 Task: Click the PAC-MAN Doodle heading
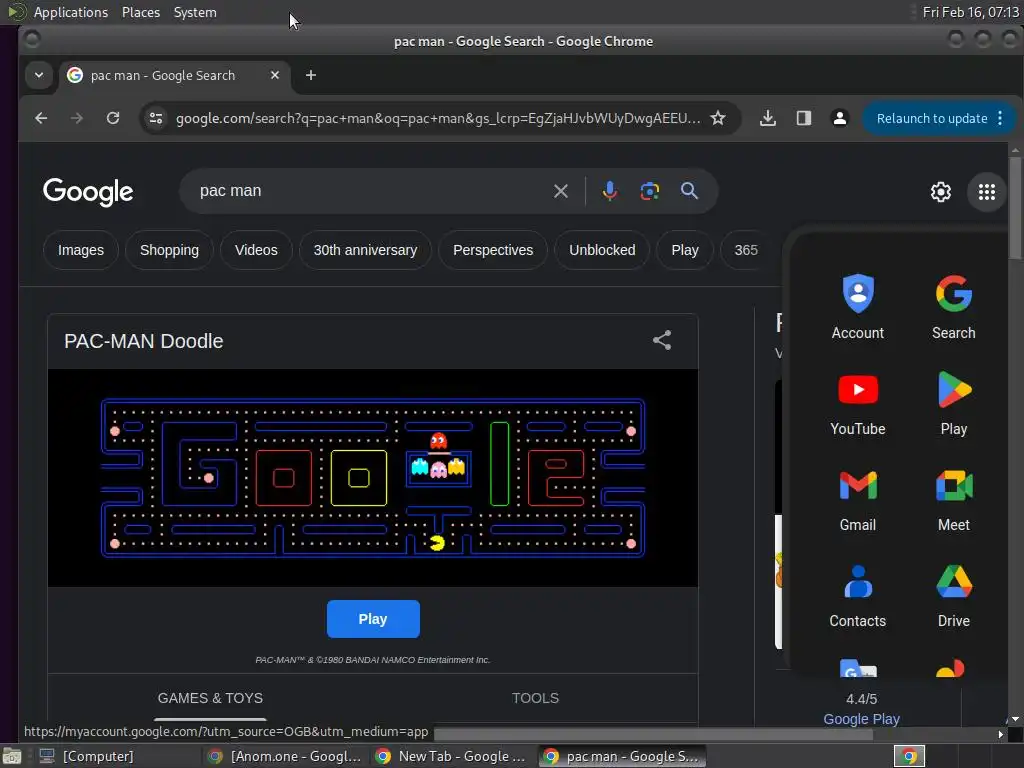144,341
